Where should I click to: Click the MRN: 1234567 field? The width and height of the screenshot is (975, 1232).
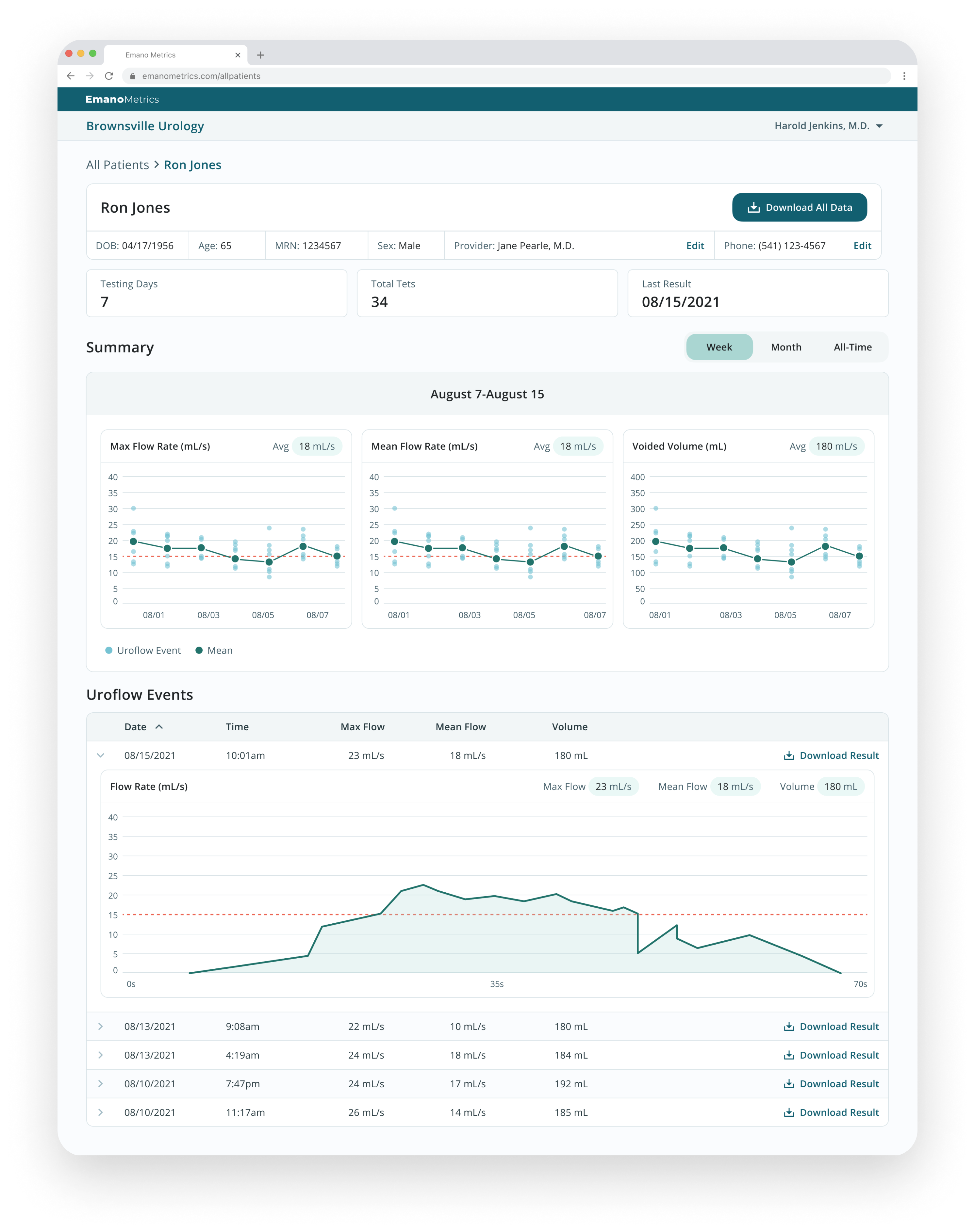(x=308, y=246)
